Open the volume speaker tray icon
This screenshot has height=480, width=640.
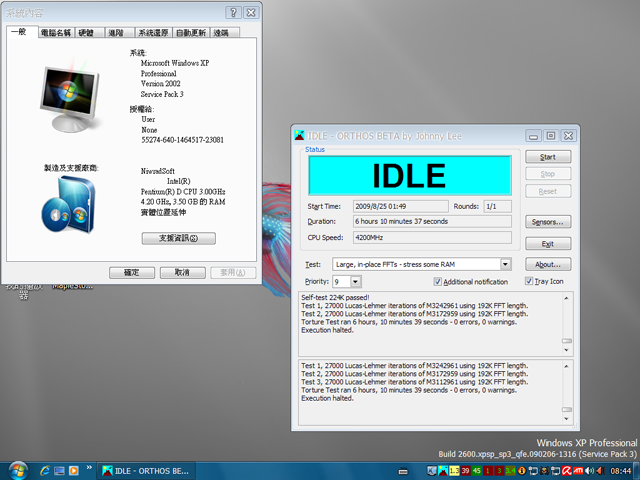[589, 471]
